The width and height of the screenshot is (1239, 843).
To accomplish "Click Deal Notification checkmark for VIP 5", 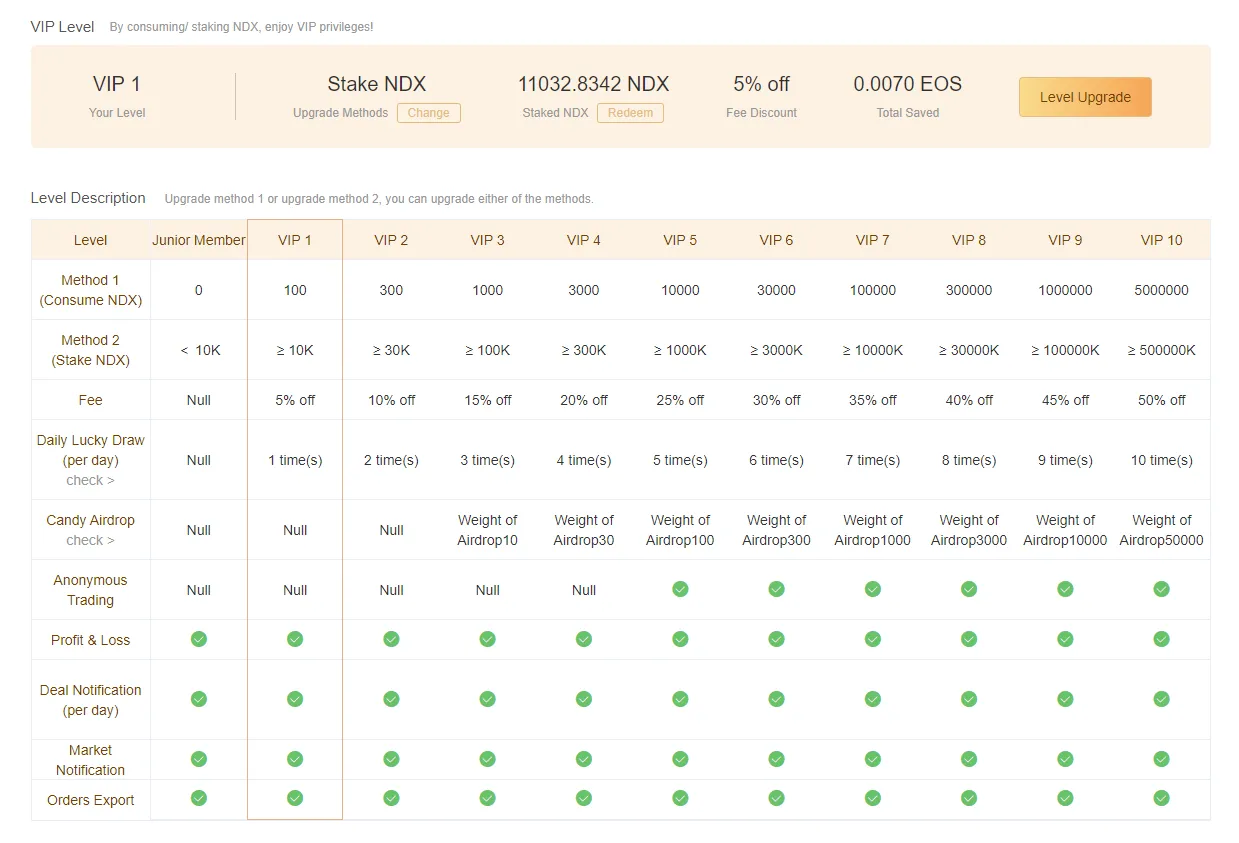I will 680,699.
